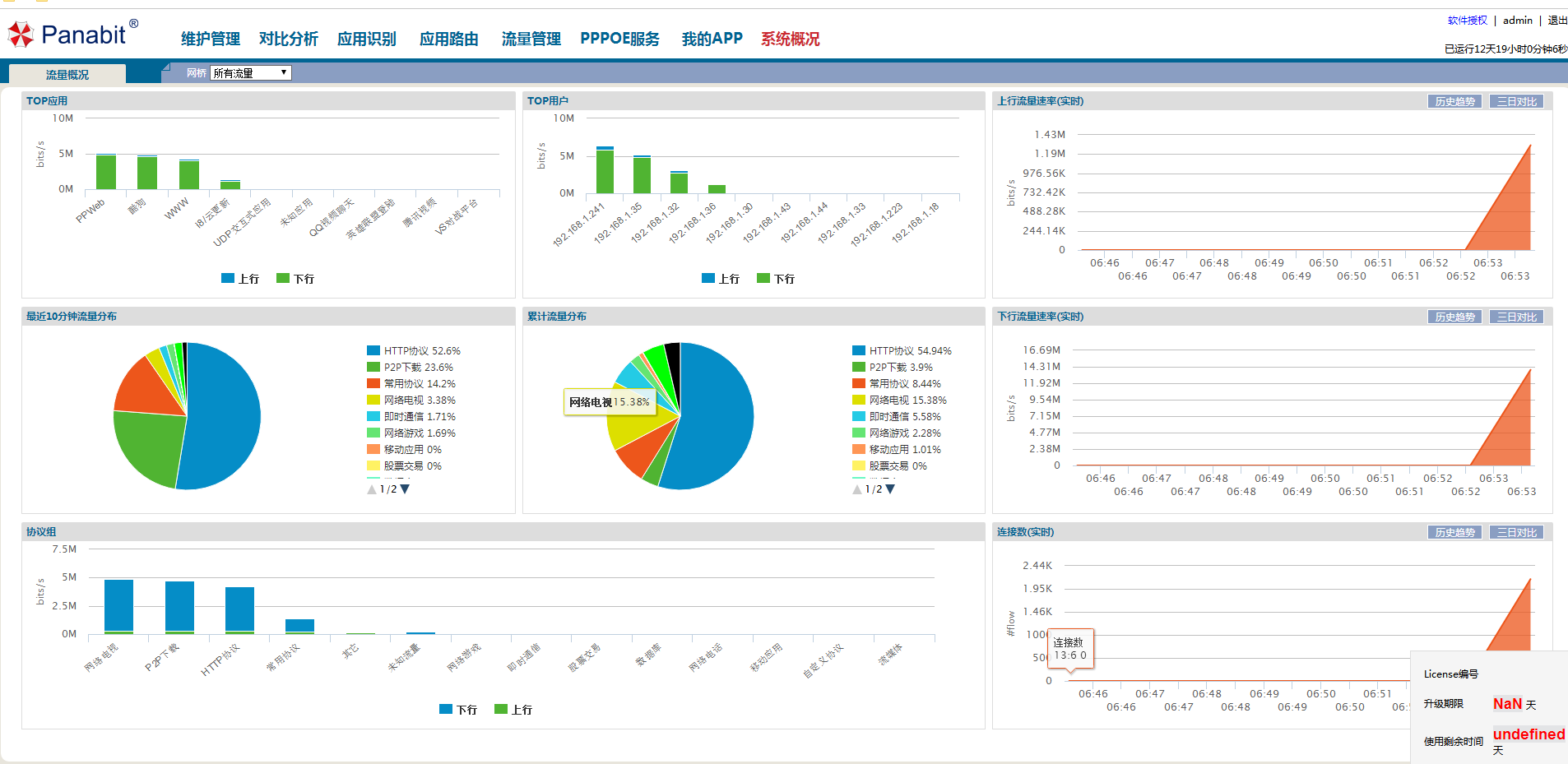
Task: Open 历史趋势 for 连接数
Action: (x=1454, y=532)
